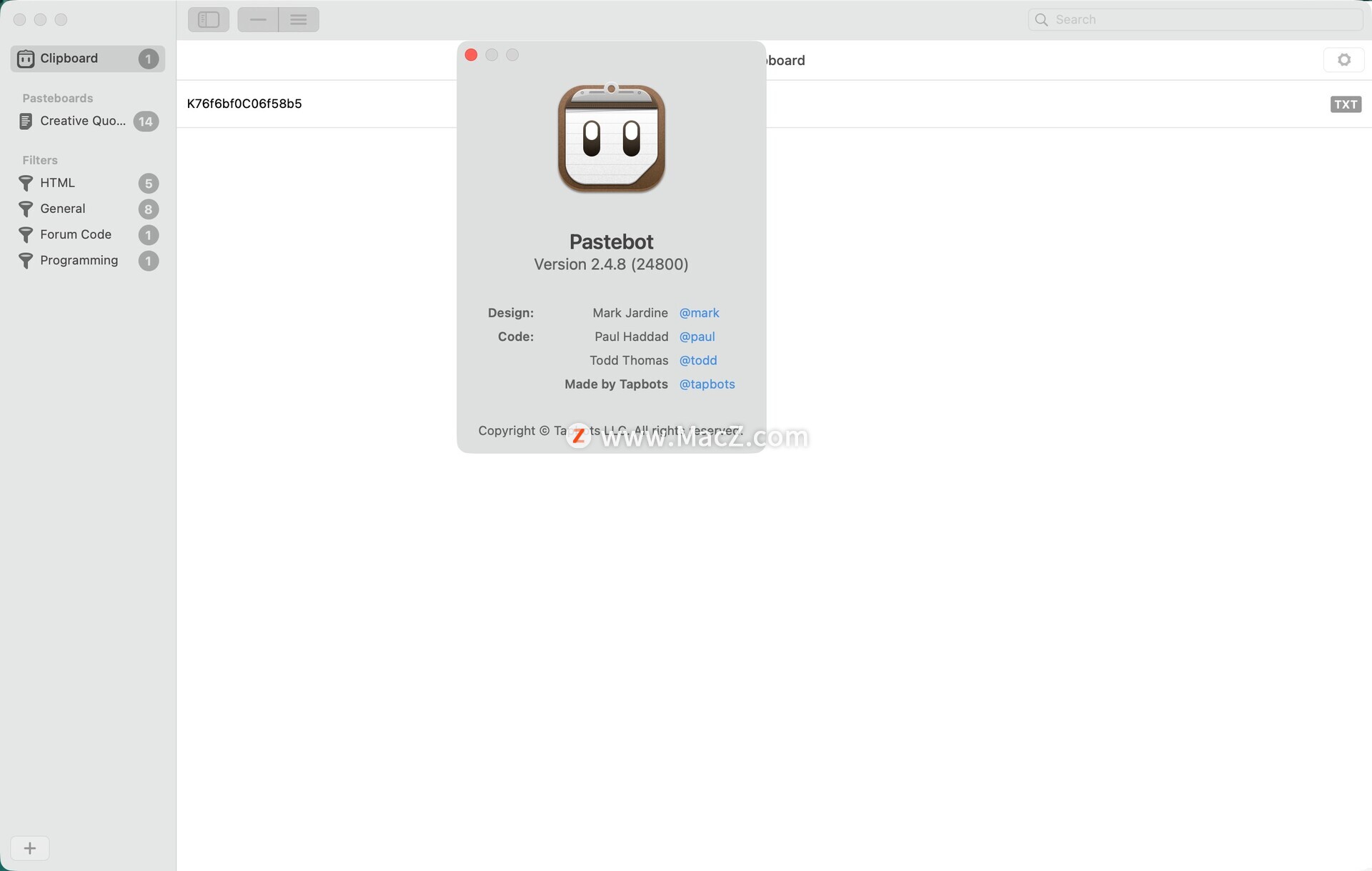
Task: Click the Pastebot title in About window
Action: point(612,242)
